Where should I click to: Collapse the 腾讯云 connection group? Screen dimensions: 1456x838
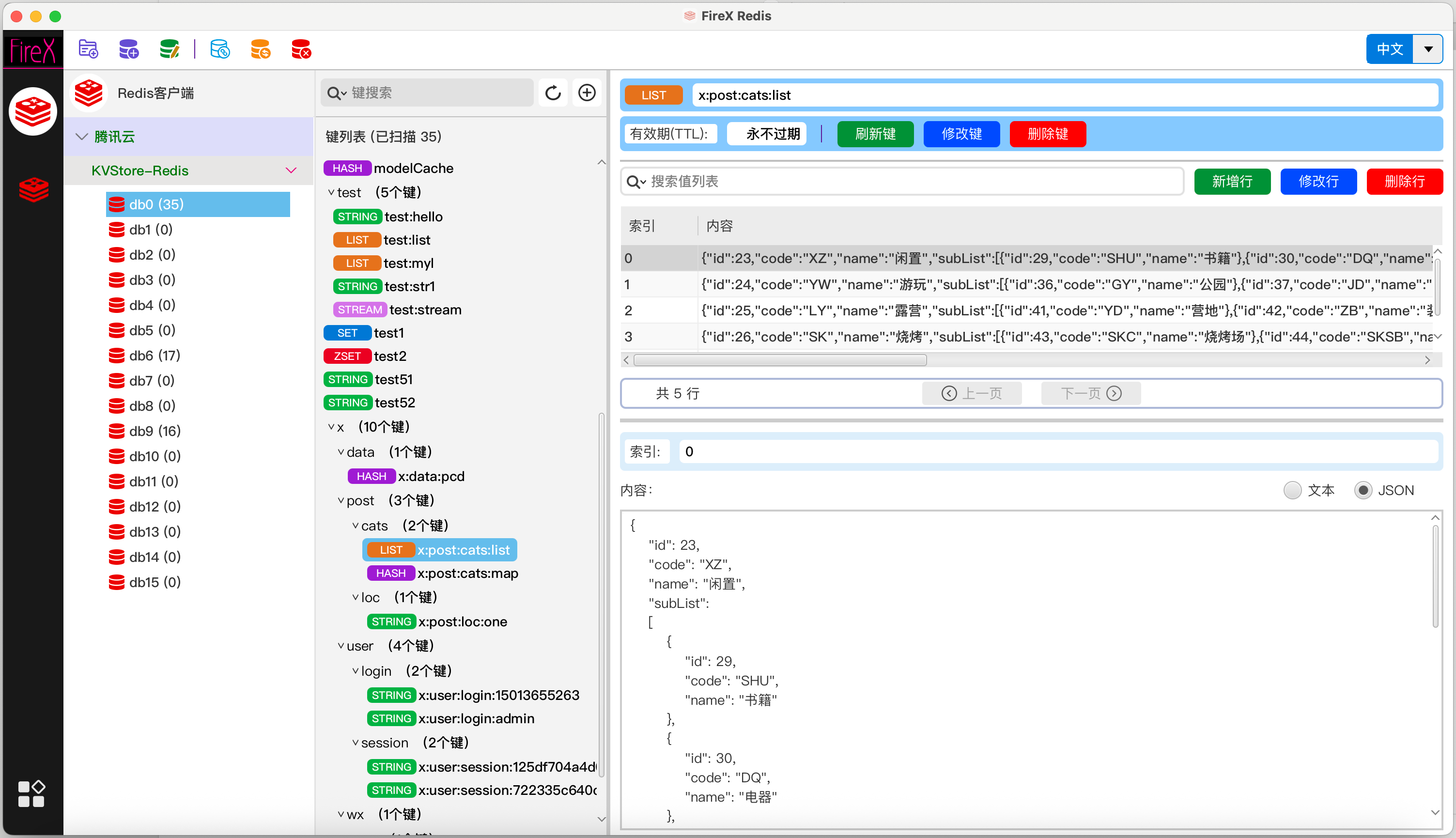(x=82, y=137)
